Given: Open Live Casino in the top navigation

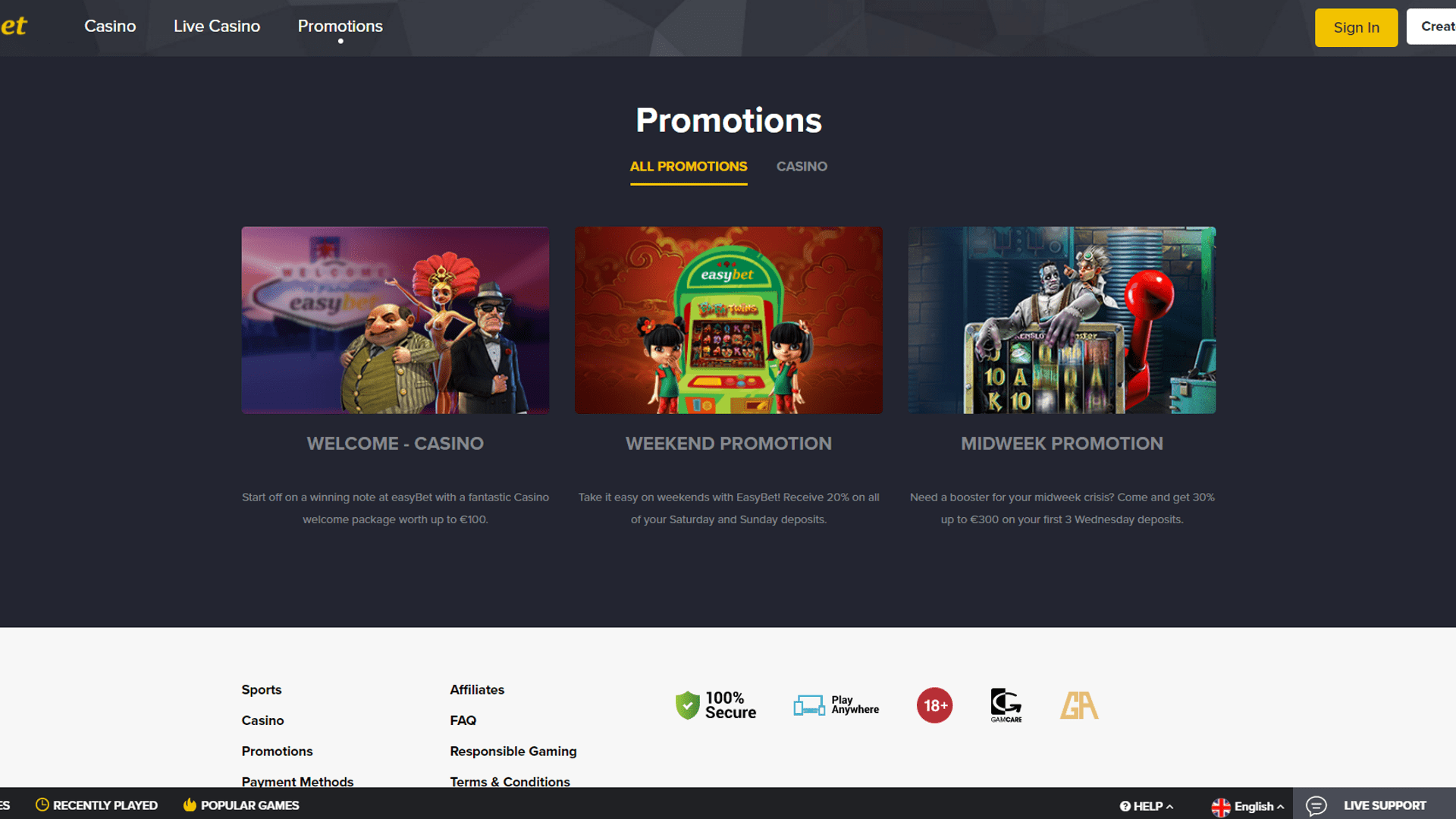Looking at the screenshot, I should (217, 26).
